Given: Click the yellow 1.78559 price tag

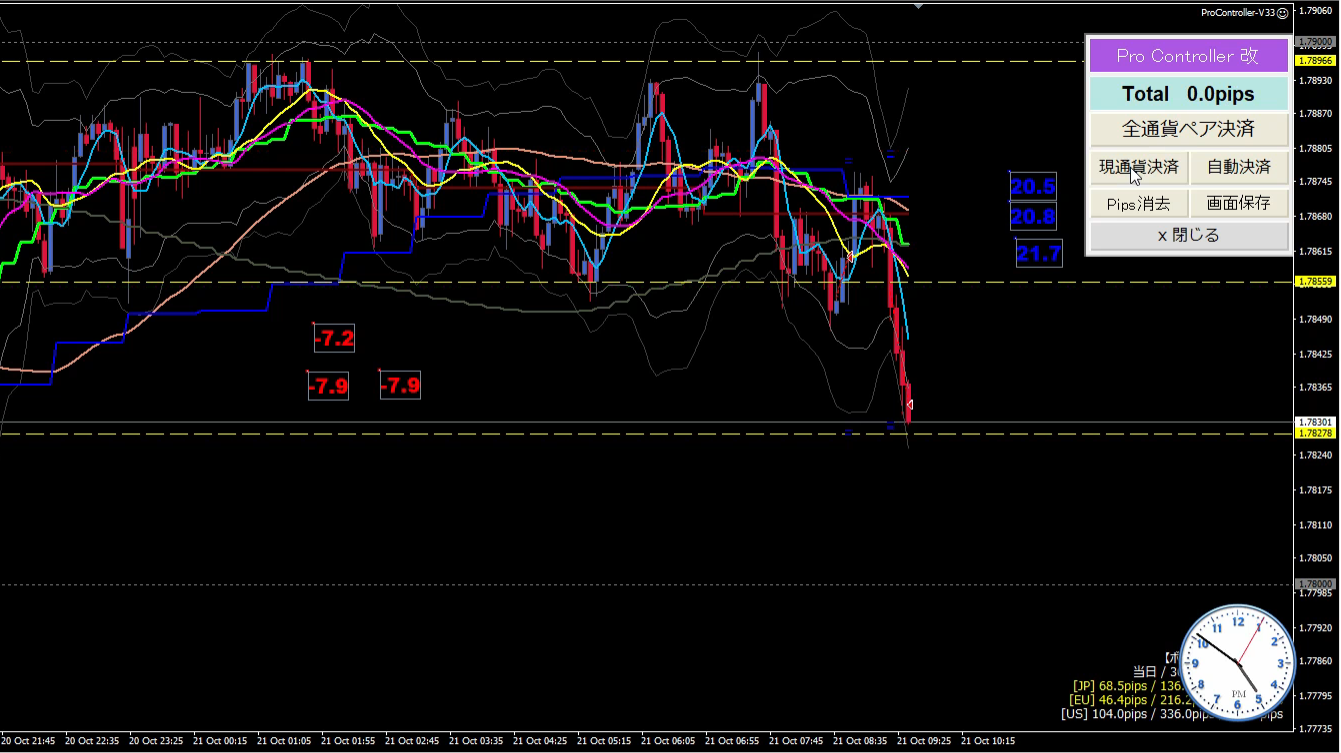Looking at the screenshot, I should click(1314, 282).
